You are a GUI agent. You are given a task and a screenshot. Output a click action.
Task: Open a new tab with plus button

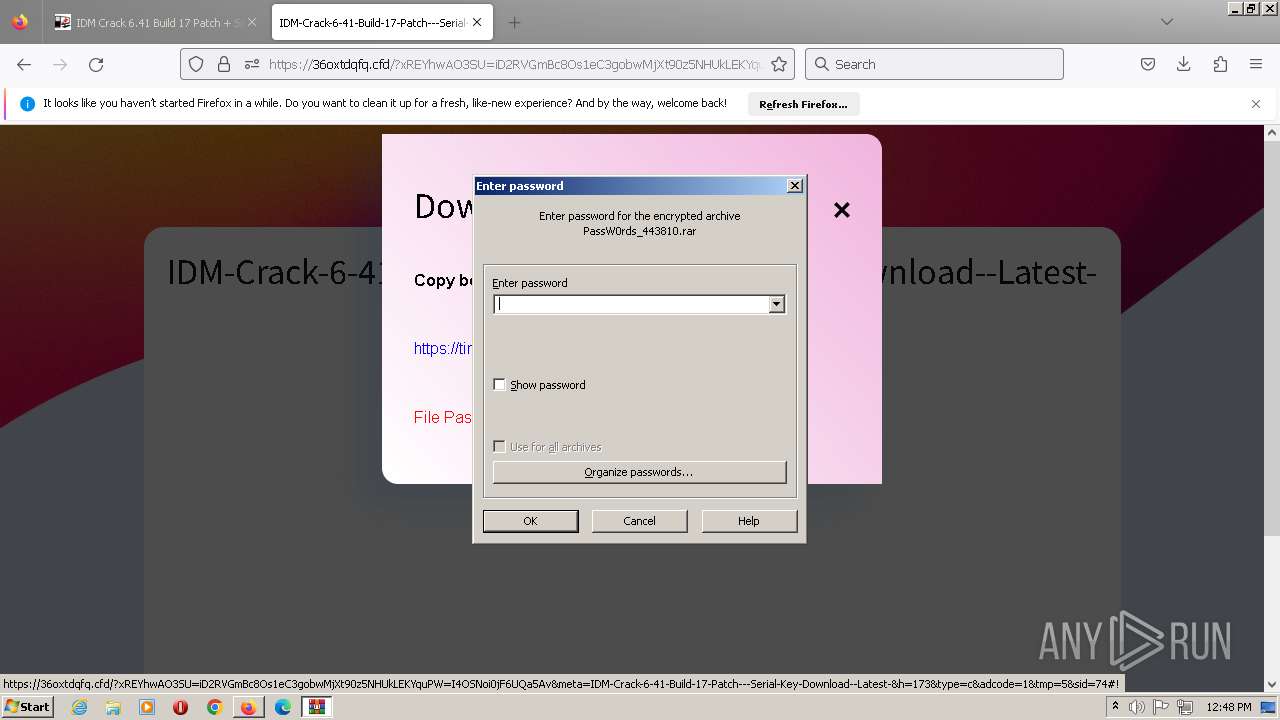514,22
